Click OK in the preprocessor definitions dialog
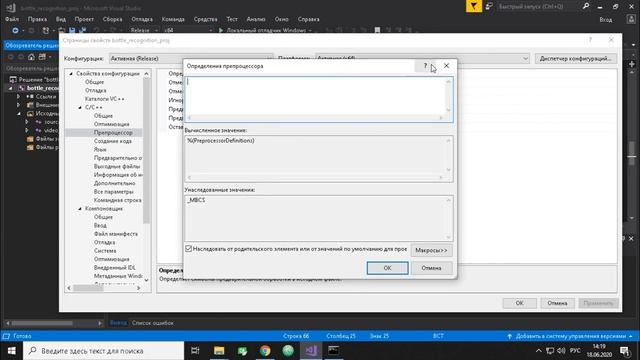This screenshot has height=360, width=640. 387,268
